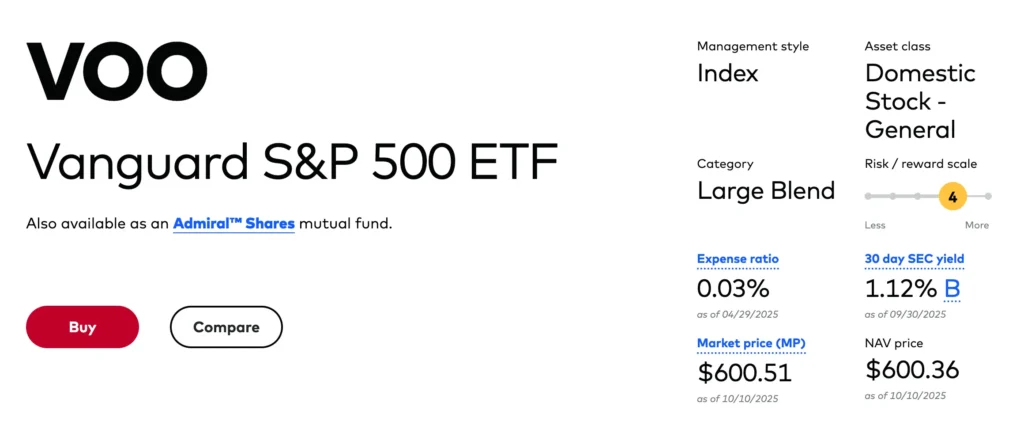The height and width of the screenshot is (433, 1024).
Task: Click the 30 day SEC yield link
Action: [914, 259]
